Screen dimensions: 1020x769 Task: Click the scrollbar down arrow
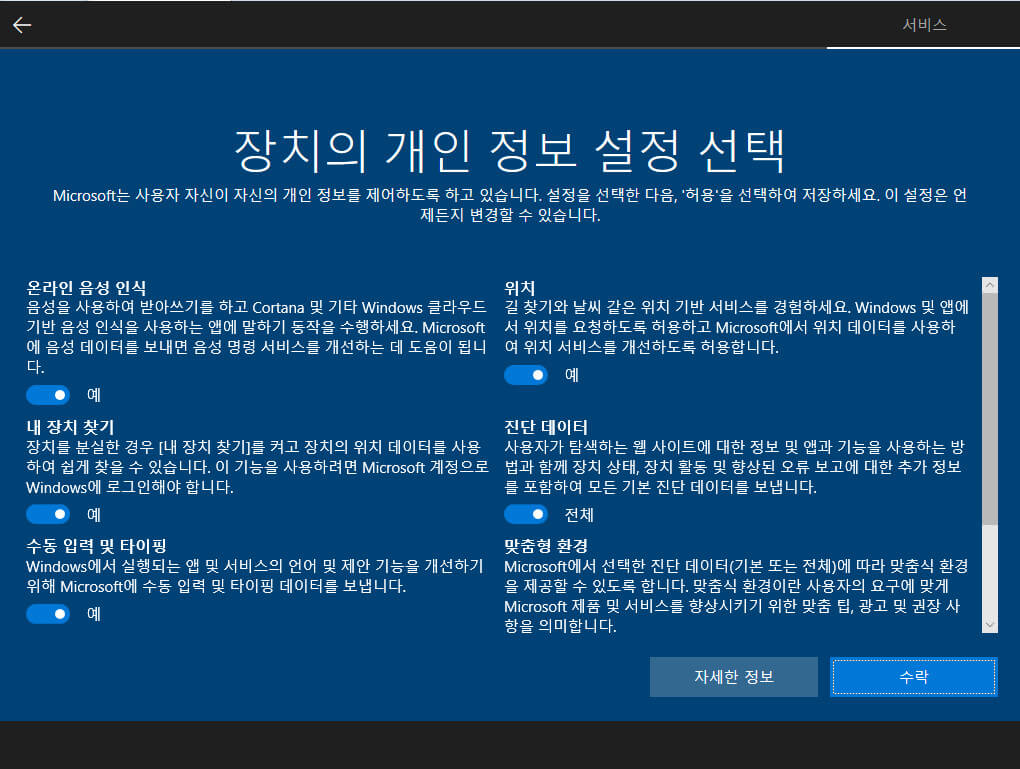990,625
